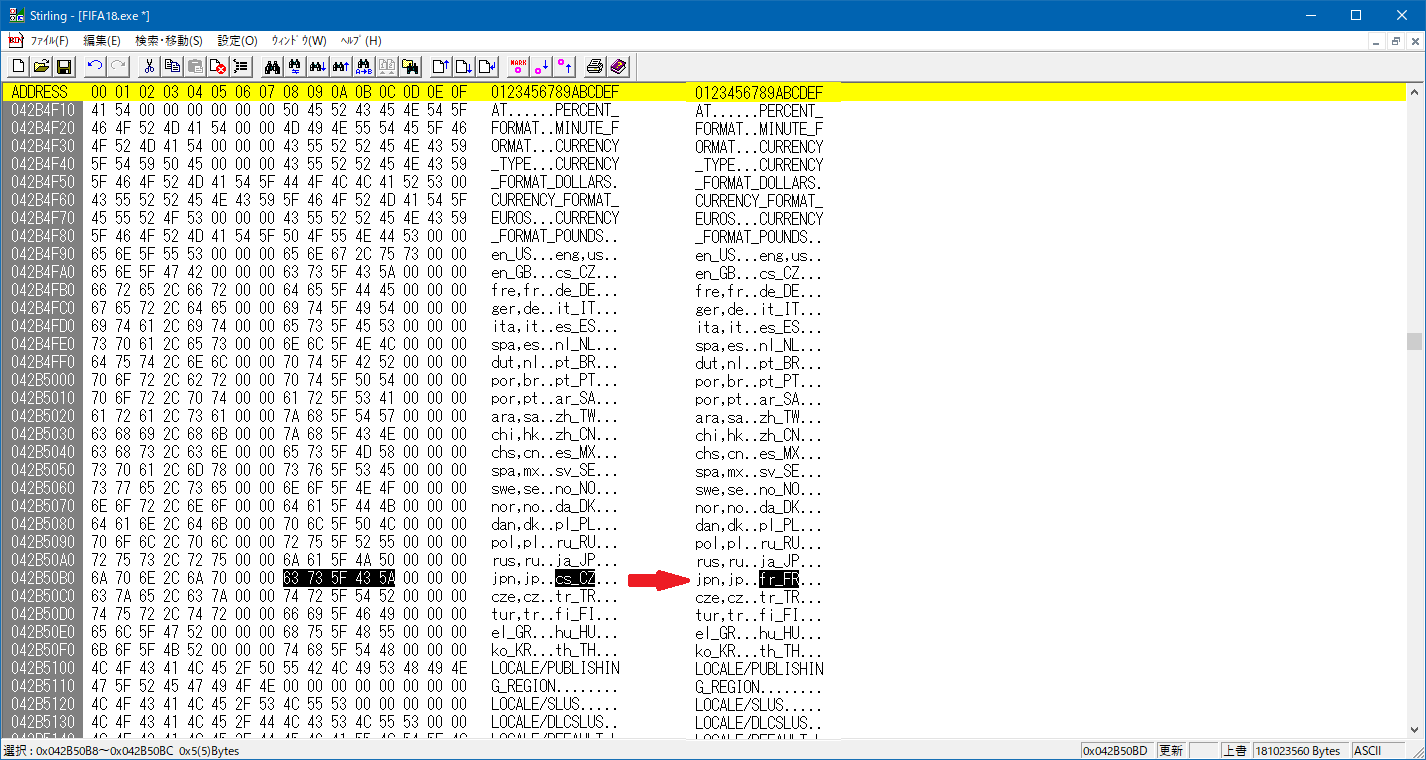The width and height of the screenshot is (1426, 760).
Task: Undo the last edit
Action: point(95,67)
